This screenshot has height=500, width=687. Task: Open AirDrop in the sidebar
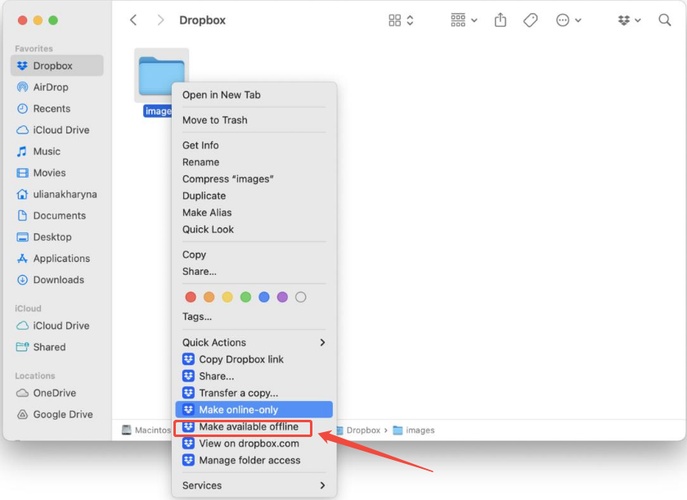click(57, 87)
